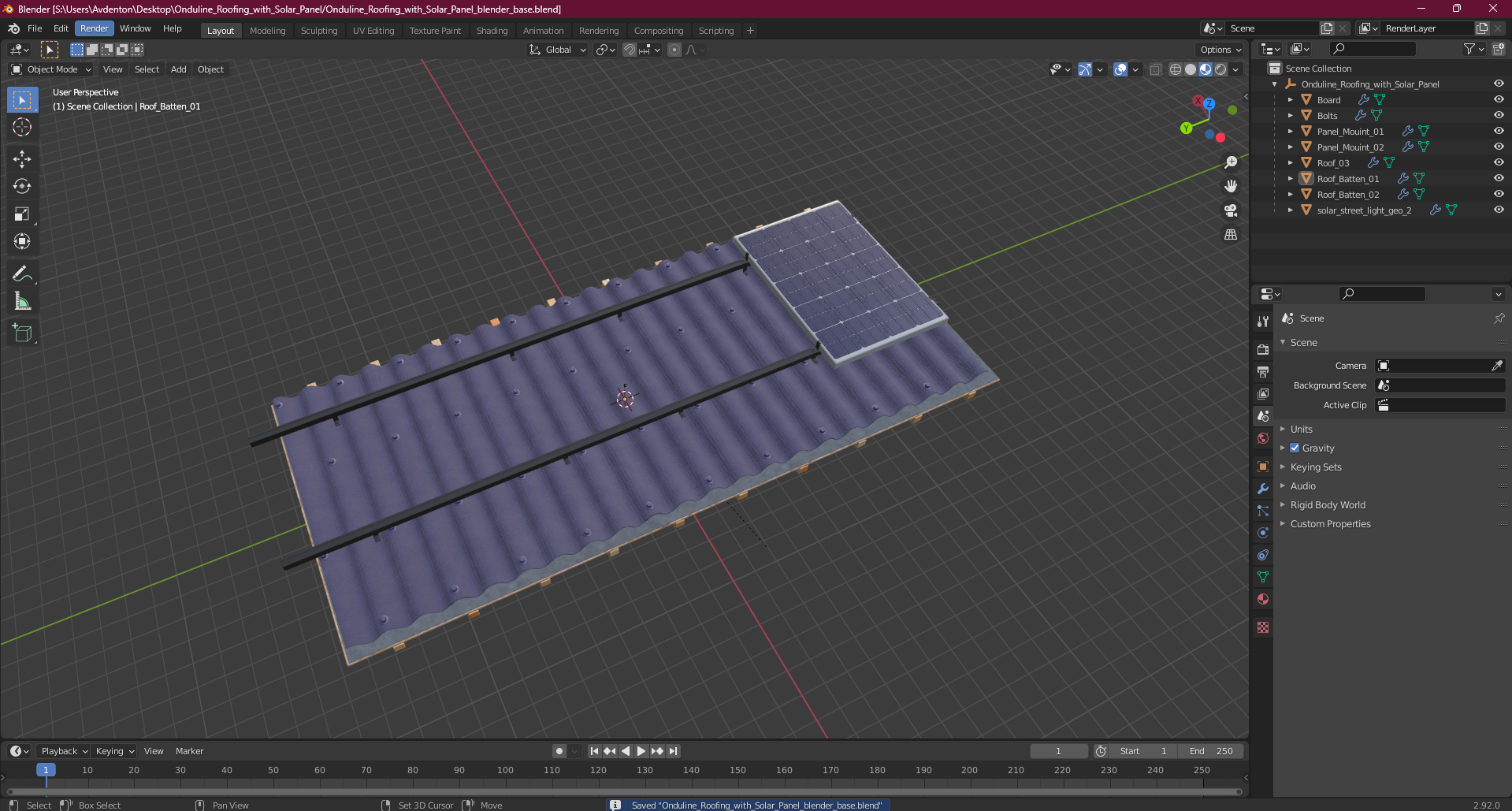1512x811 pixels.
Task: Click the outliner search field
Action: tap(1372, 49)
